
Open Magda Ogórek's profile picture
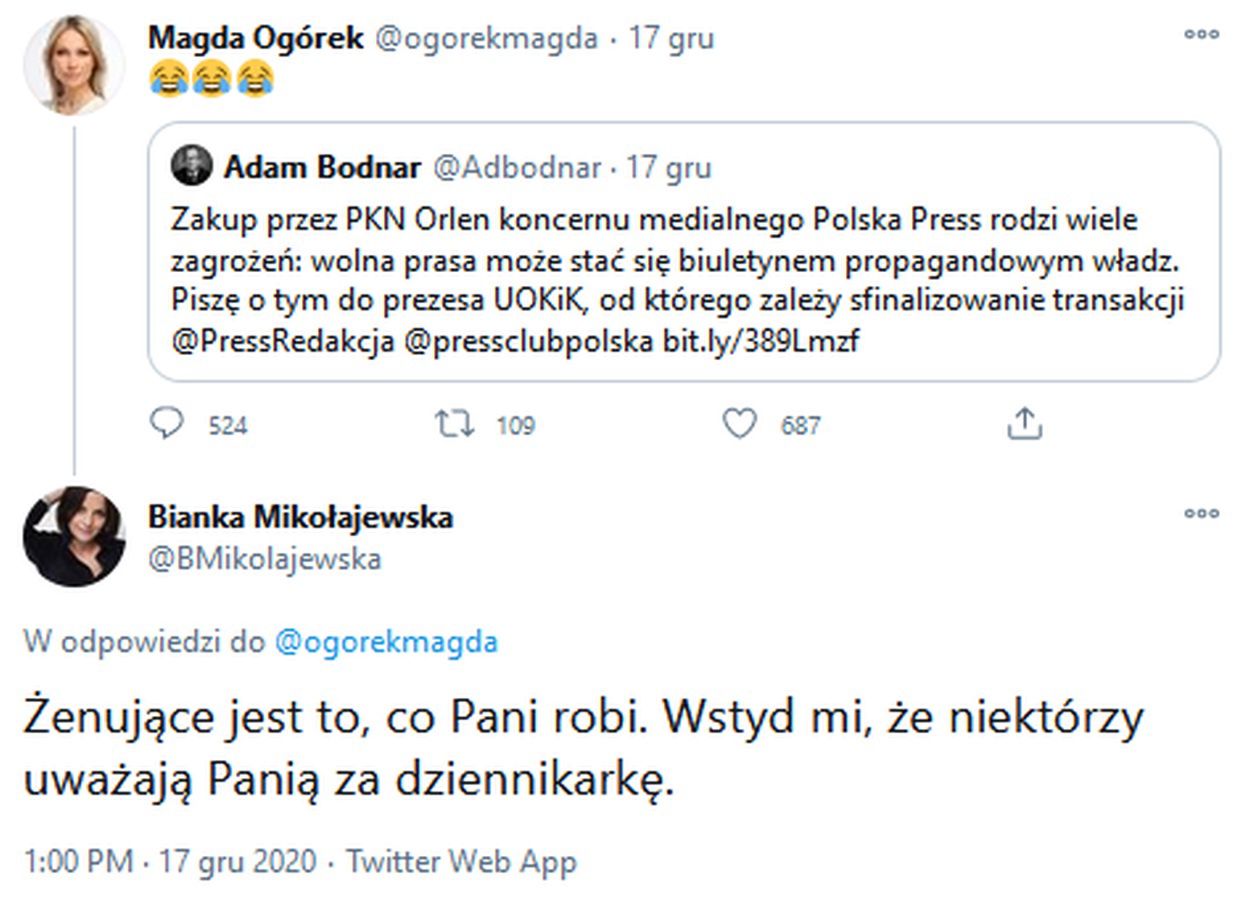[x=73, y=66]
